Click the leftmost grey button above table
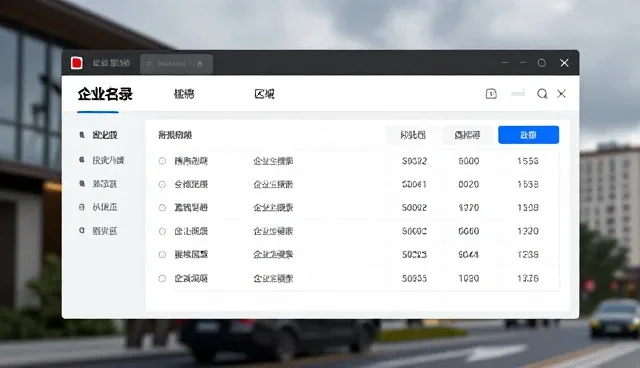 [x=413, y=135]
